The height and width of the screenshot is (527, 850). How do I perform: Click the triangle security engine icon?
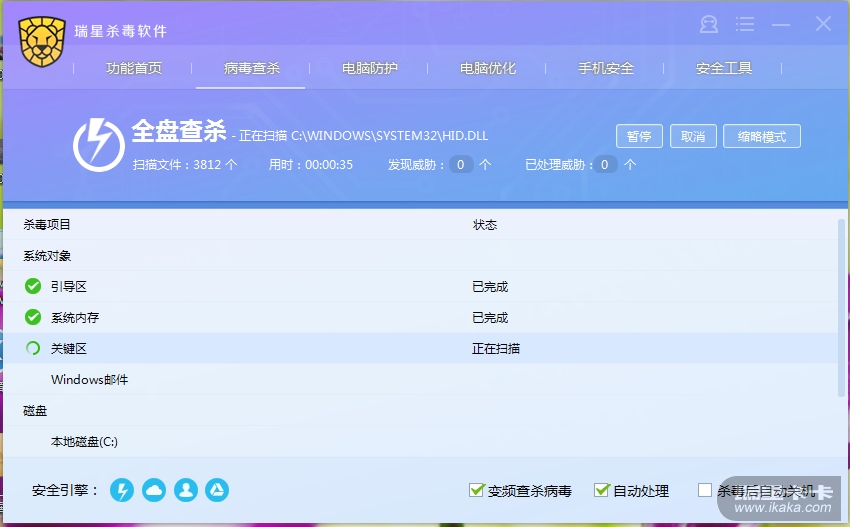(217, 490)
